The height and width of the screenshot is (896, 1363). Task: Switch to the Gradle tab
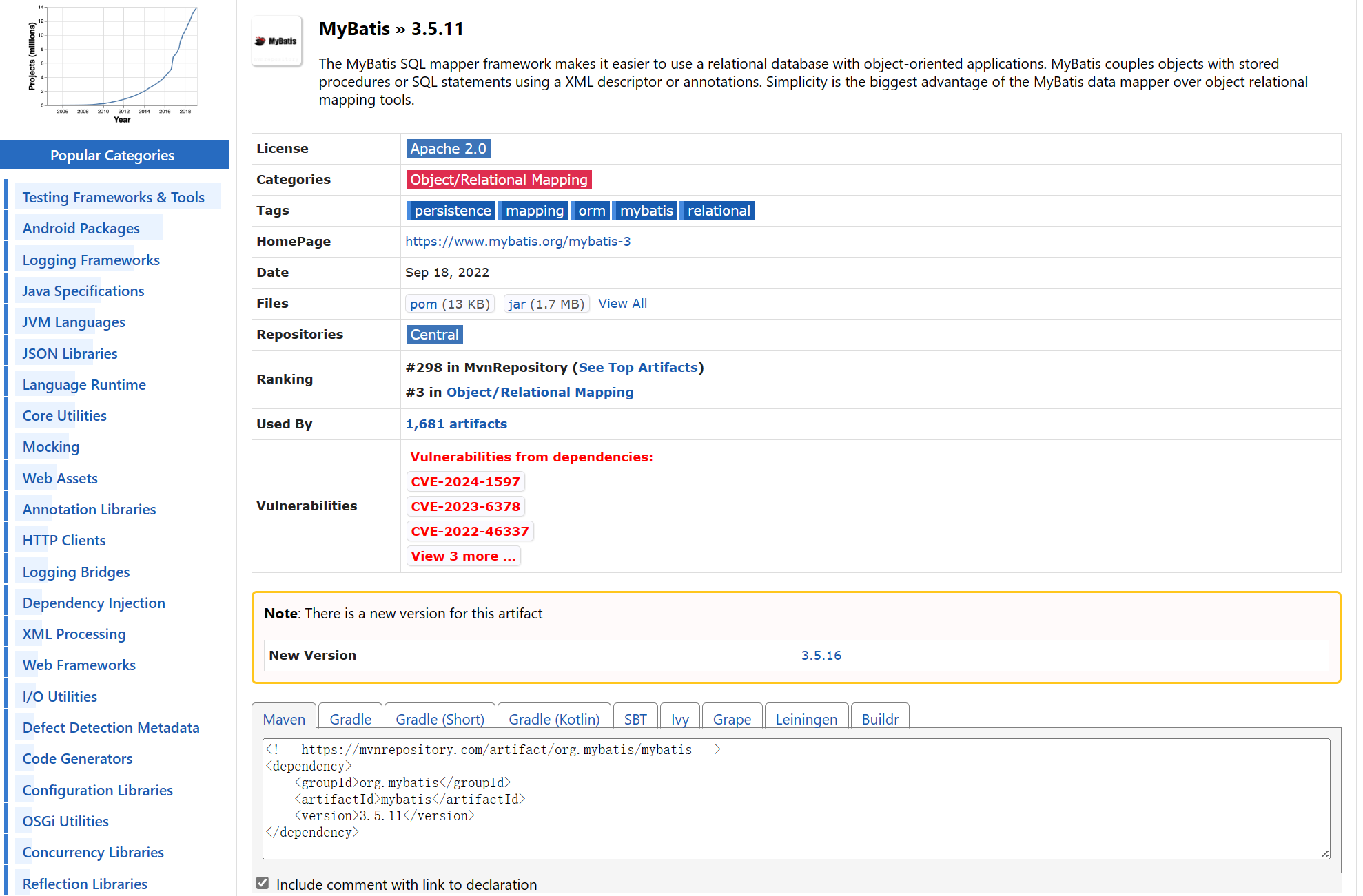[x=351, y=719]
